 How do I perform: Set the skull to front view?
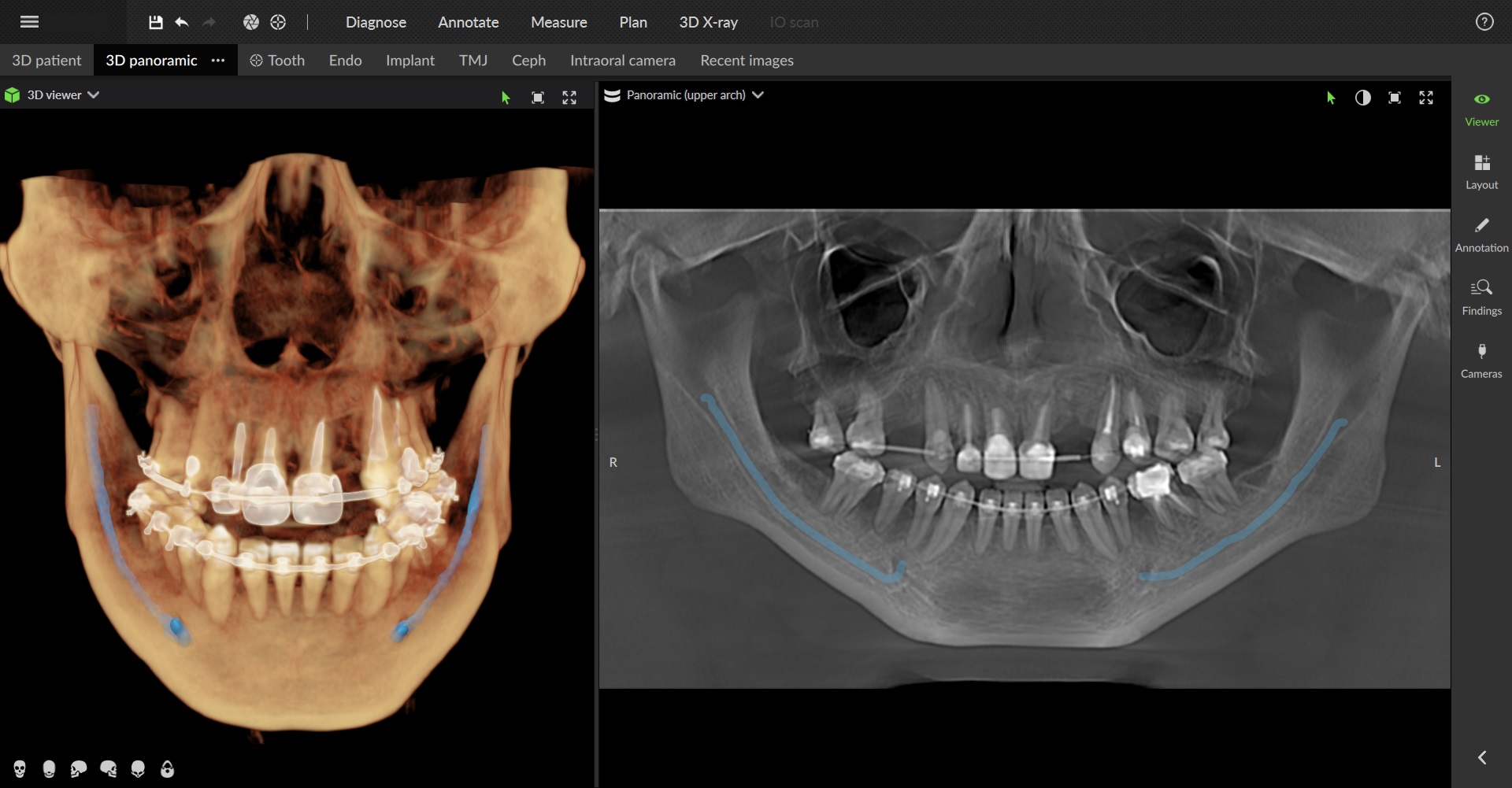click(x=20, y=768)
